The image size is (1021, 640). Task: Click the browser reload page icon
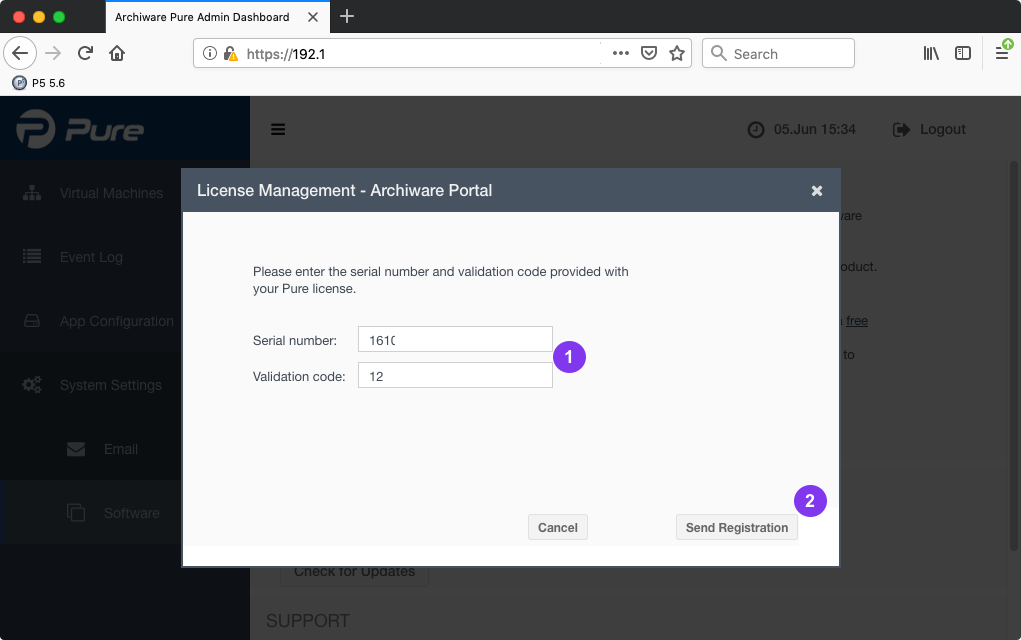(x=86, y=54)
